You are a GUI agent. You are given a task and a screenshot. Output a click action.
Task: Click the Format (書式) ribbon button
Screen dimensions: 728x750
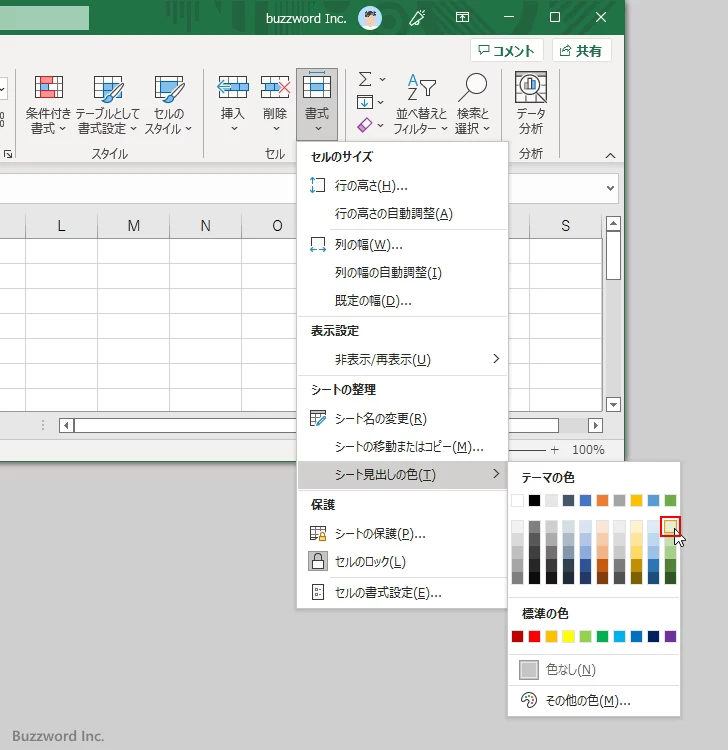[317, 104]
